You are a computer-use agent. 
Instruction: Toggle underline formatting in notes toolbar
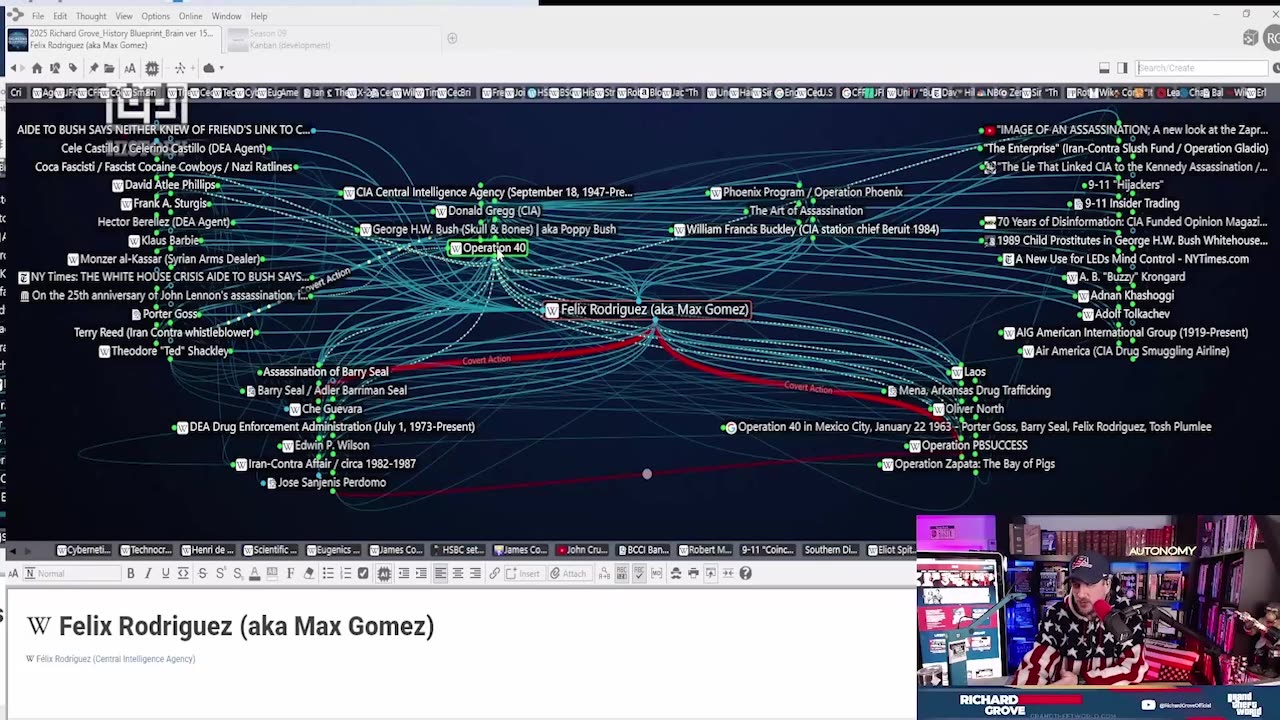(x=166, y=573)
